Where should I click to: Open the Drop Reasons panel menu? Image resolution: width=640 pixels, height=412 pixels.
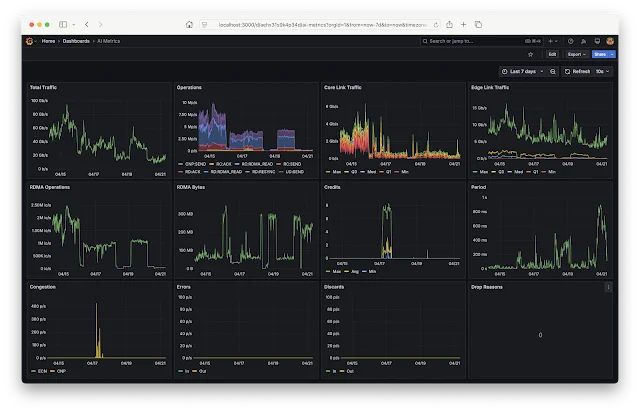608,287
